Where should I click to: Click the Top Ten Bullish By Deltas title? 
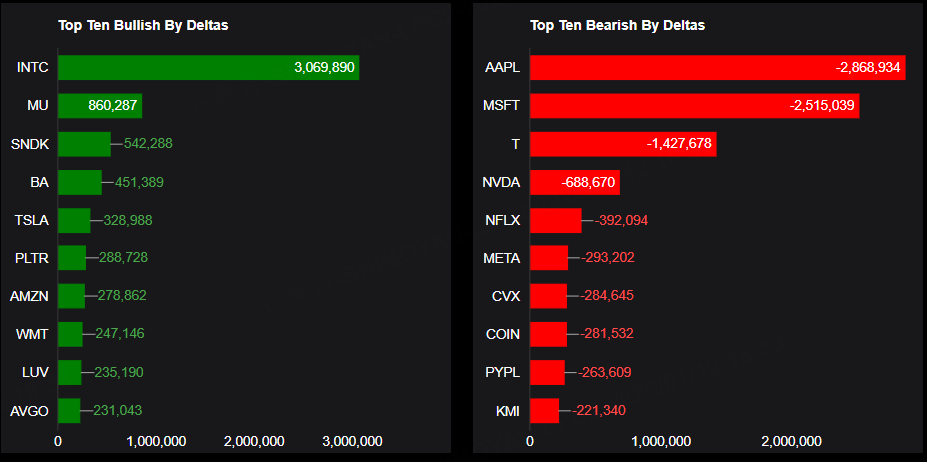pyautogui.click(x=143, y=25)
